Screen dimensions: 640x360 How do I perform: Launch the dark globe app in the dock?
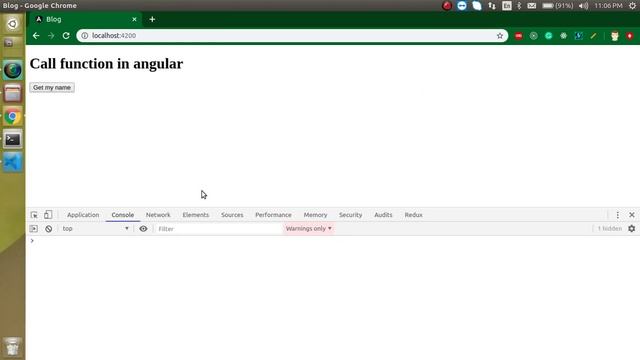pyautogui.click(x=13, y=70)
